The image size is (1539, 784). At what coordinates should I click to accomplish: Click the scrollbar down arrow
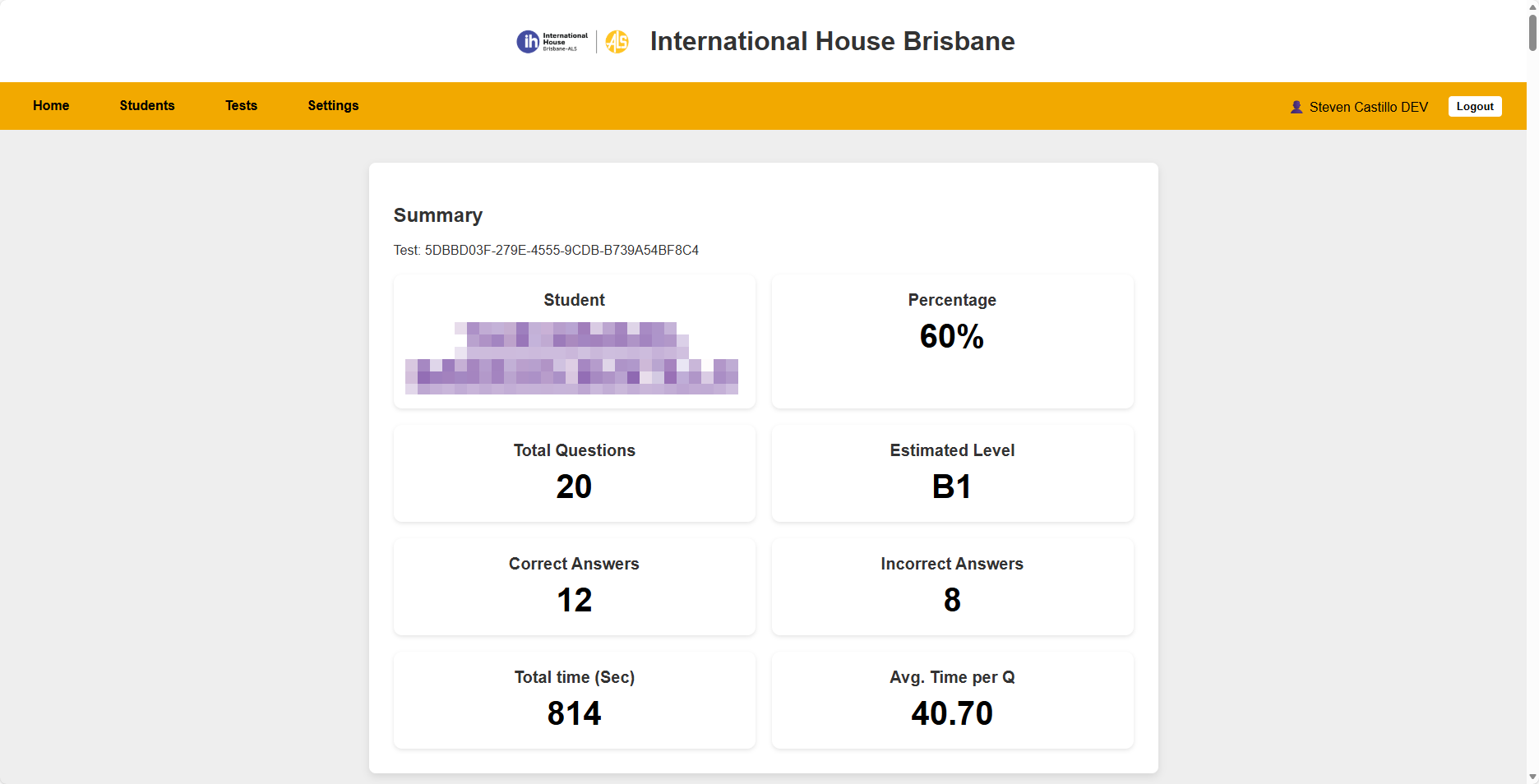1532,777
